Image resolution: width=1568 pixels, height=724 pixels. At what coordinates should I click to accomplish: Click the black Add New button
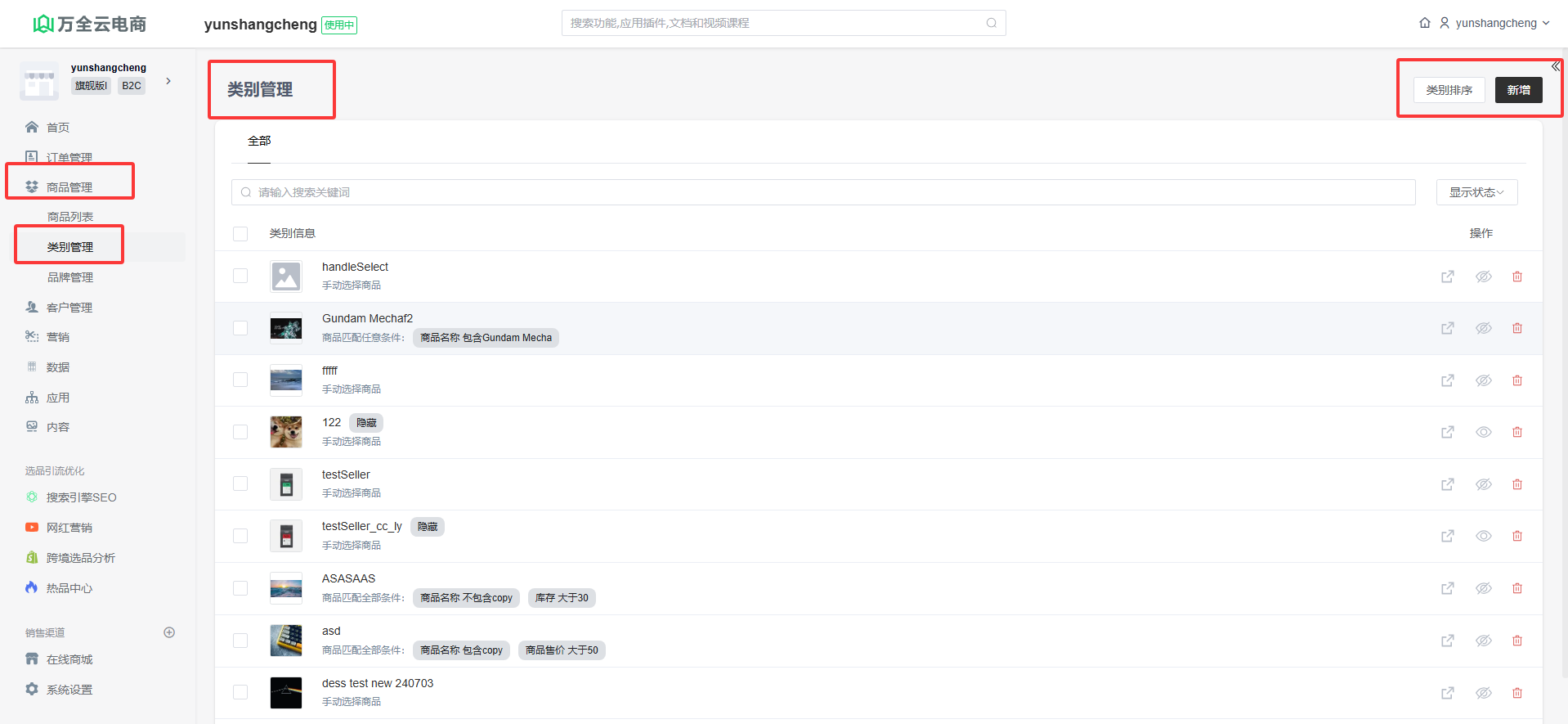(x=1518, y=90)
